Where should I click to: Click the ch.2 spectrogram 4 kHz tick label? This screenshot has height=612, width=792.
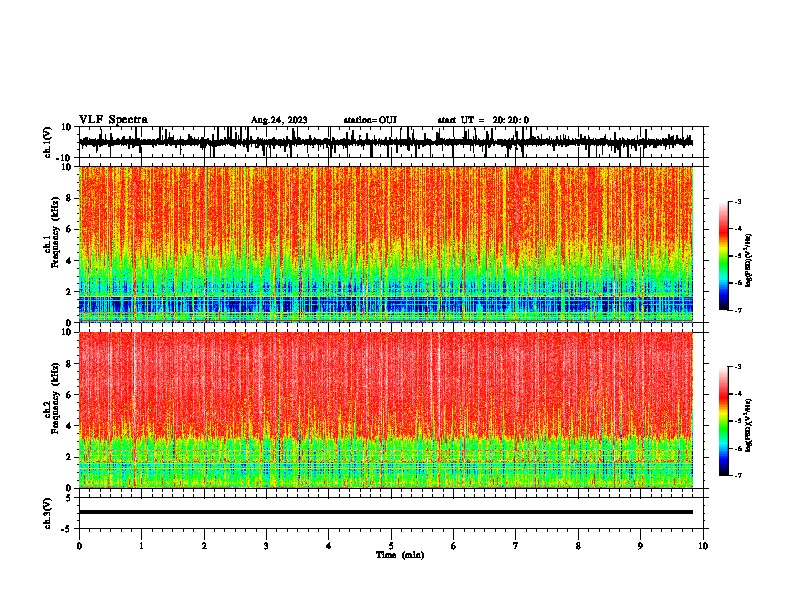tap(69, 426)
